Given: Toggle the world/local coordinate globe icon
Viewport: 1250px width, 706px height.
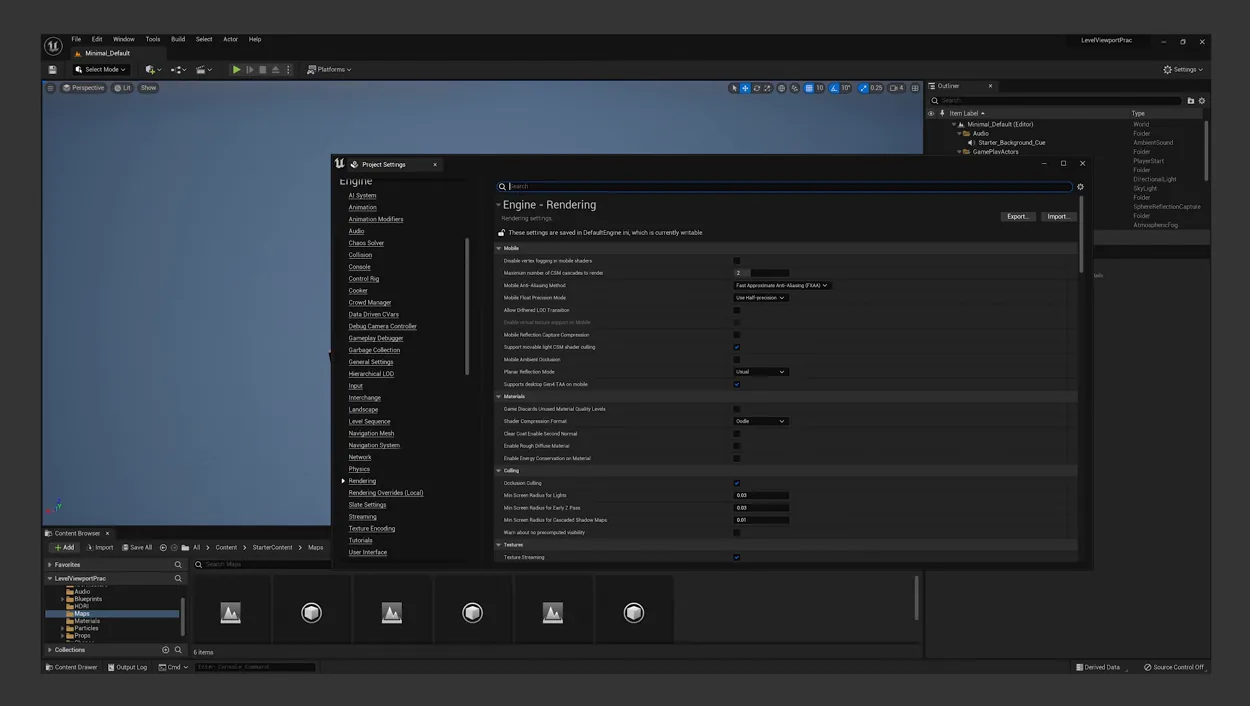Looking at the screenshot, I should [782, 88].
